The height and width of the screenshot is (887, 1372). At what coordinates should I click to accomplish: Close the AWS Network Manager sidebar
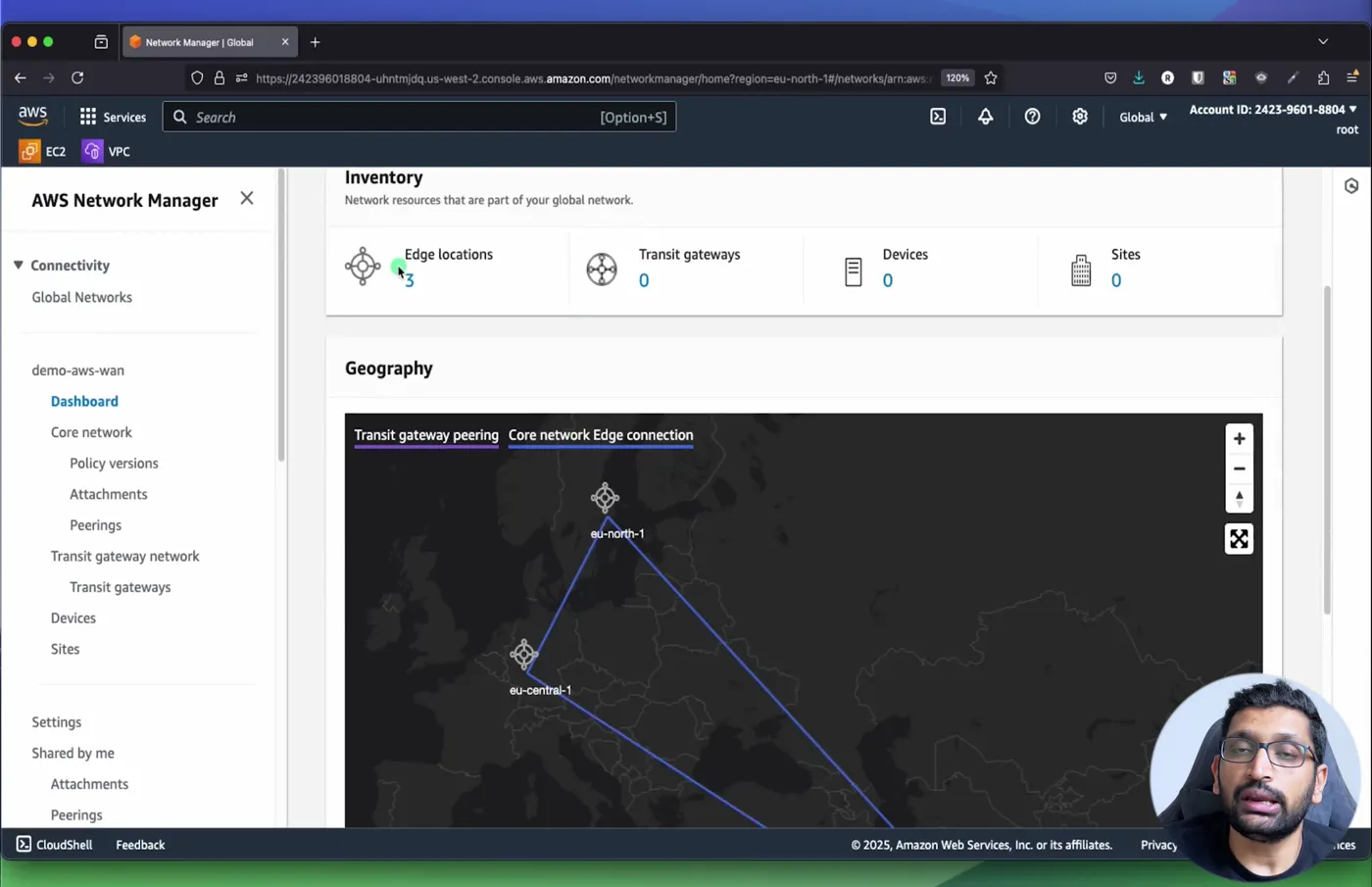tap(247, 198)
